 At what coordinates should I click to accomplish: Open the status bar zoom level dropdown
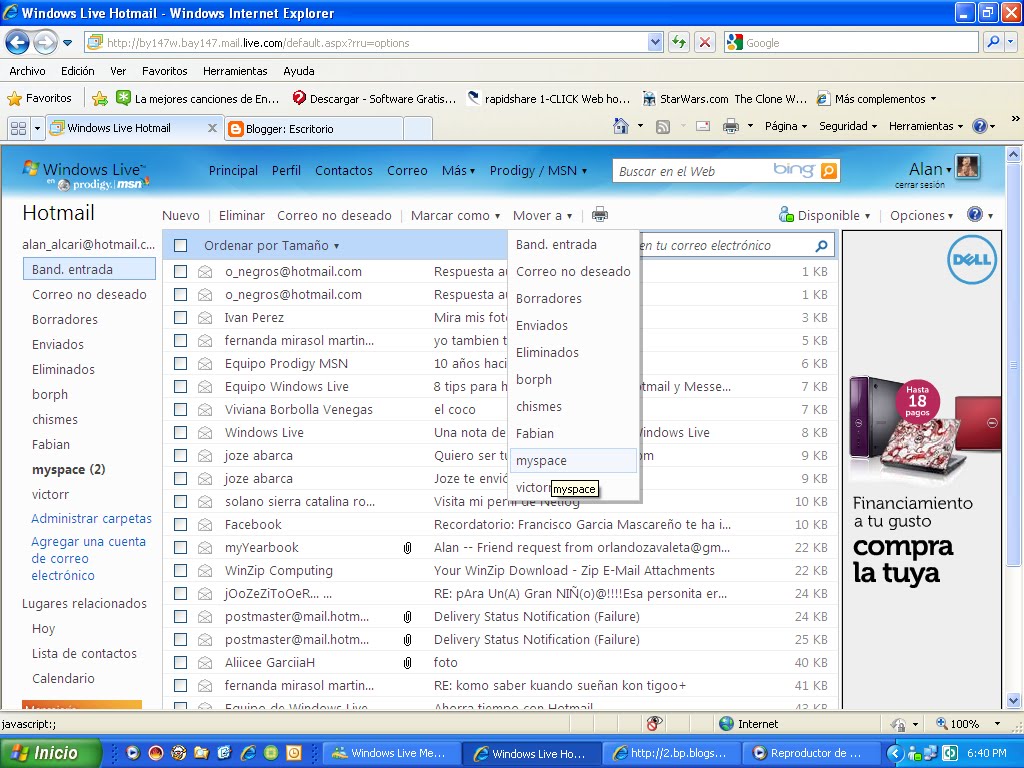pyautogui.click(x=997, y=724)
